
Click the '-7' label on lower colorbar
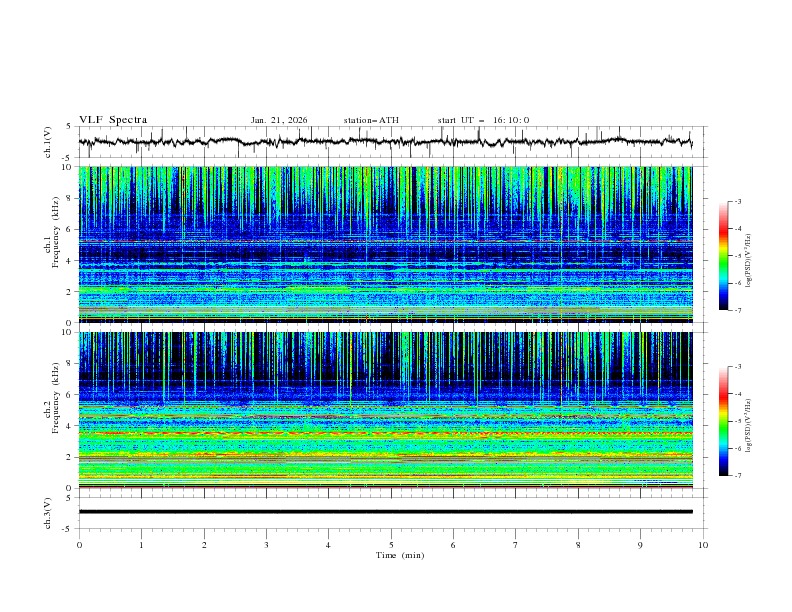(x=737, y=476)
